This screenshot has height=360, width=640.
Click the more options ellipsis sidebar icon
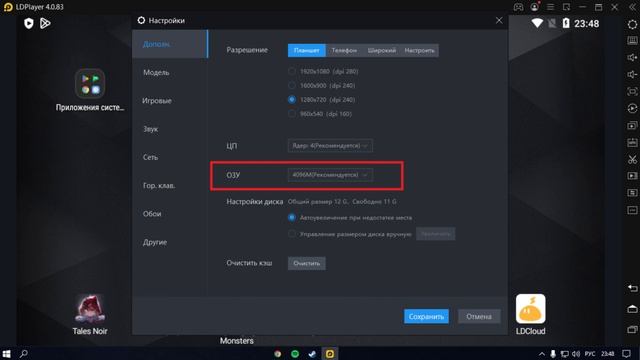point(632,210)
